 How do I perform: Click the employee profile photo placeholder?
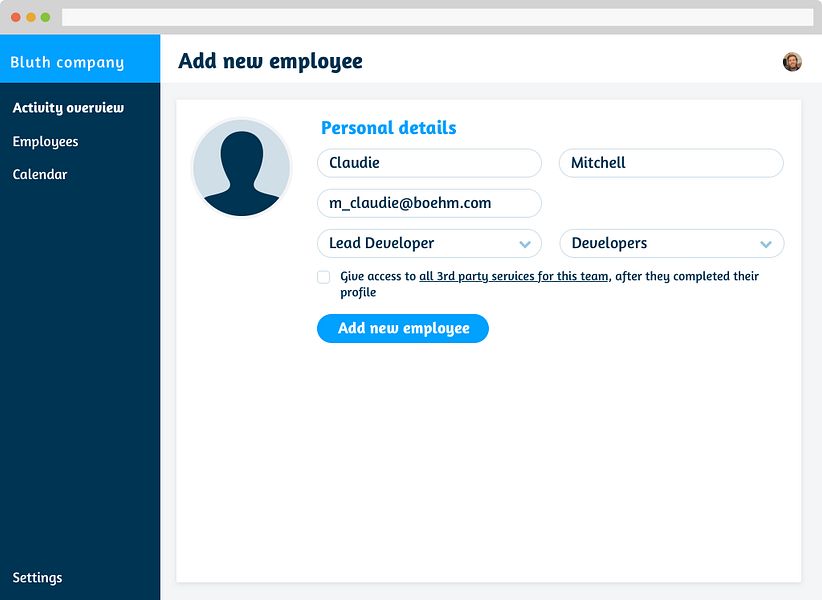tap(242, 167)
